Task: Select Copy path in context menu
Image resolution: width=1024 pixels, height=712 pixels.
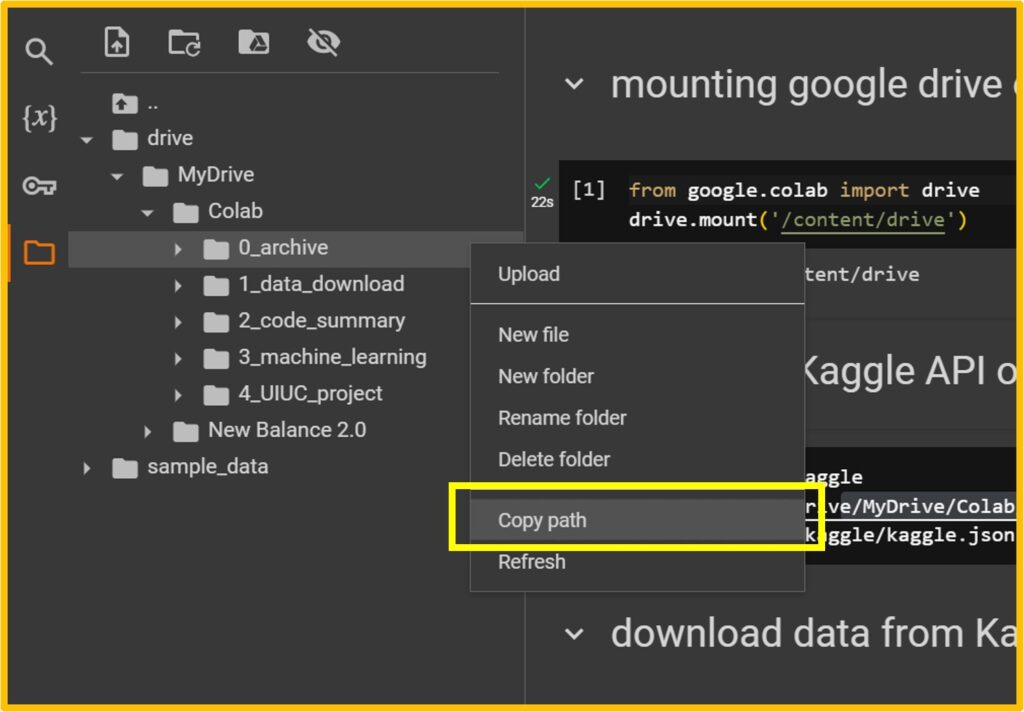Action: click(x=542, y=520)
